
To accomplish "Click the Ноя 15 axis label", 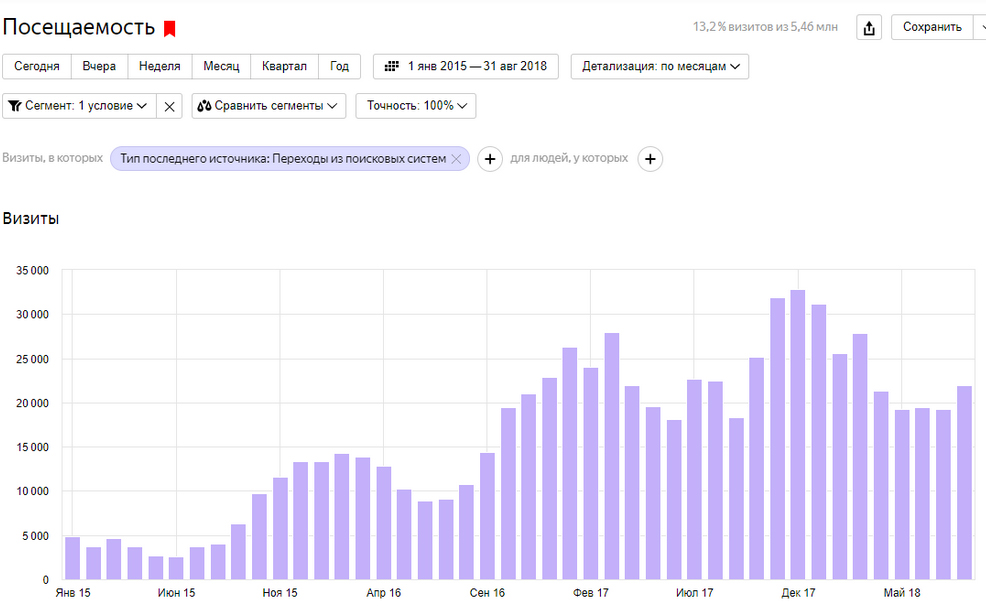I will 280,593.
